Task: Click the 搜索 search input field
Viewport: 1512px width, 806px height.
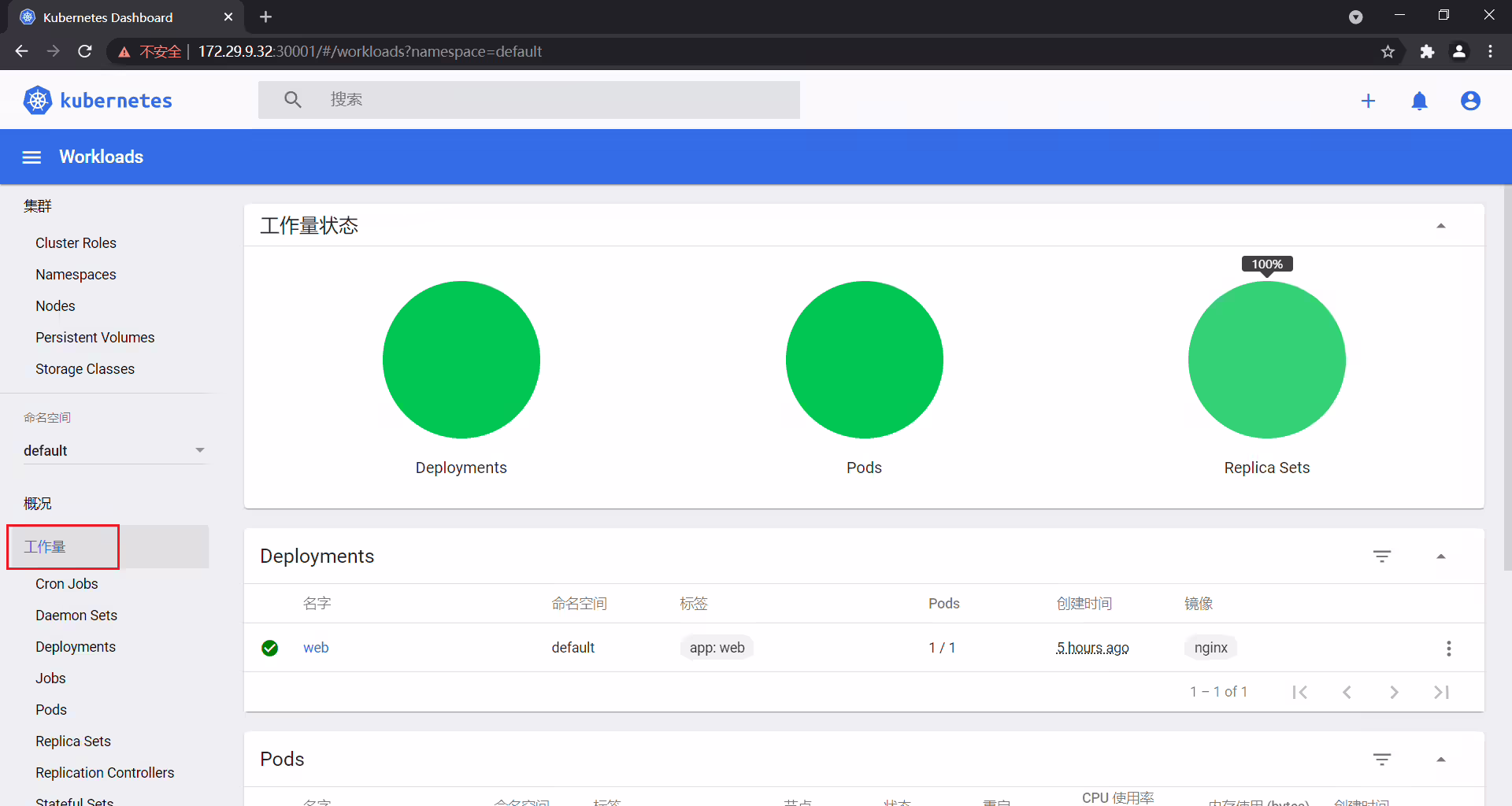Action: [x=529, y=100]
